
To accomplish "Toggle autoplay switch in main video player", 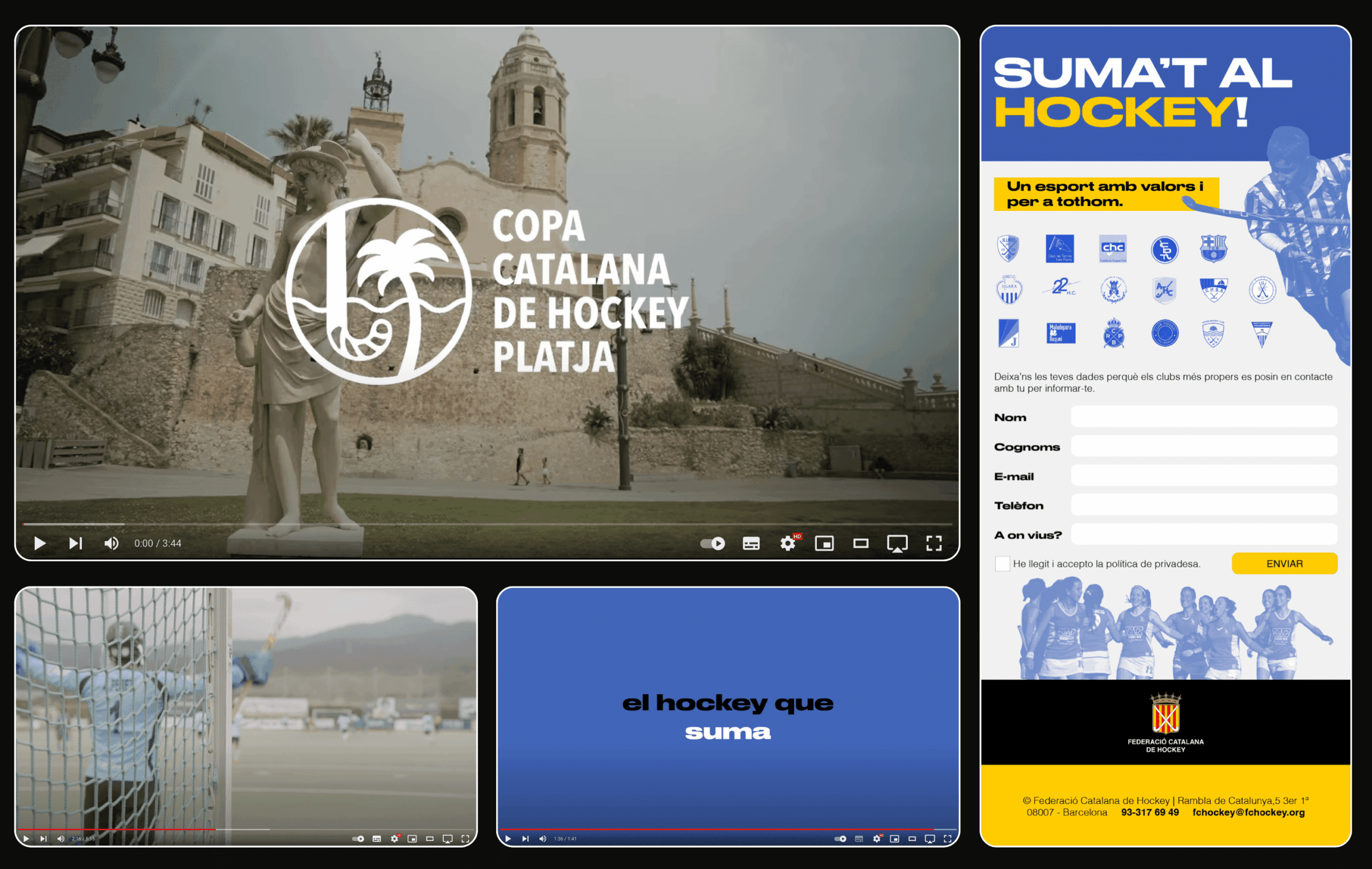I will coord(713,543).
